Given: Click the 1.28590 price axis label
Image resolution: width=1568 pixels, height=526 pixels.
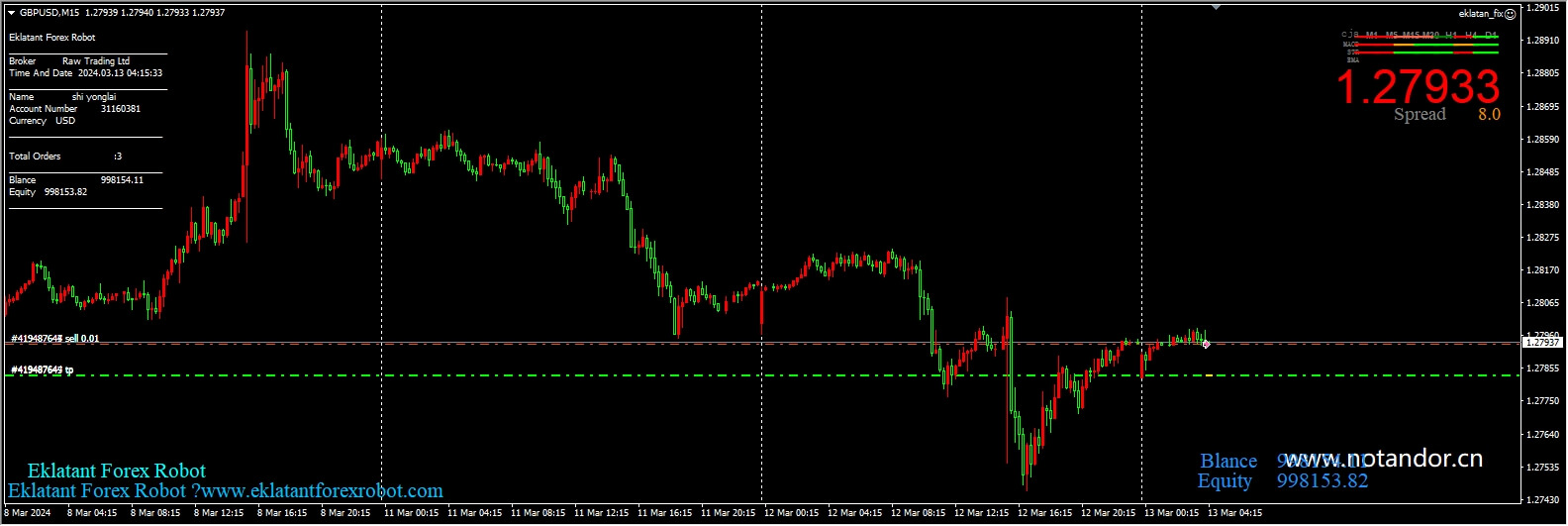Looking at the screenshot, I should tap(1542, 140).
